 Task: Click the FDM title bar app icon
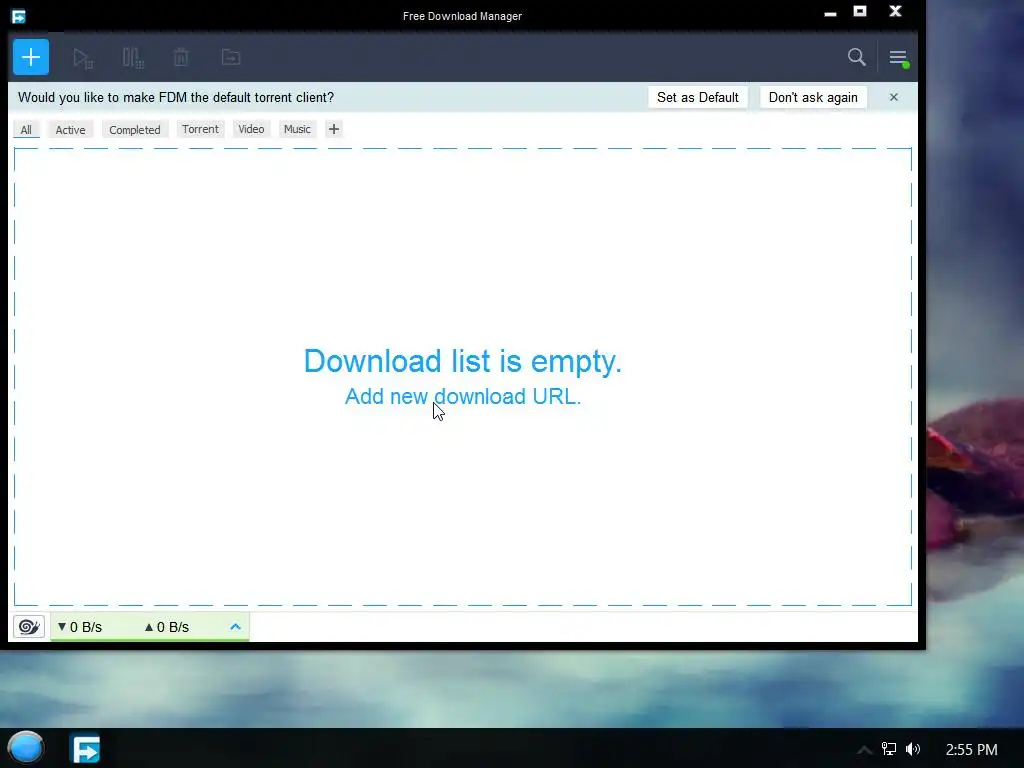point(18,16)
